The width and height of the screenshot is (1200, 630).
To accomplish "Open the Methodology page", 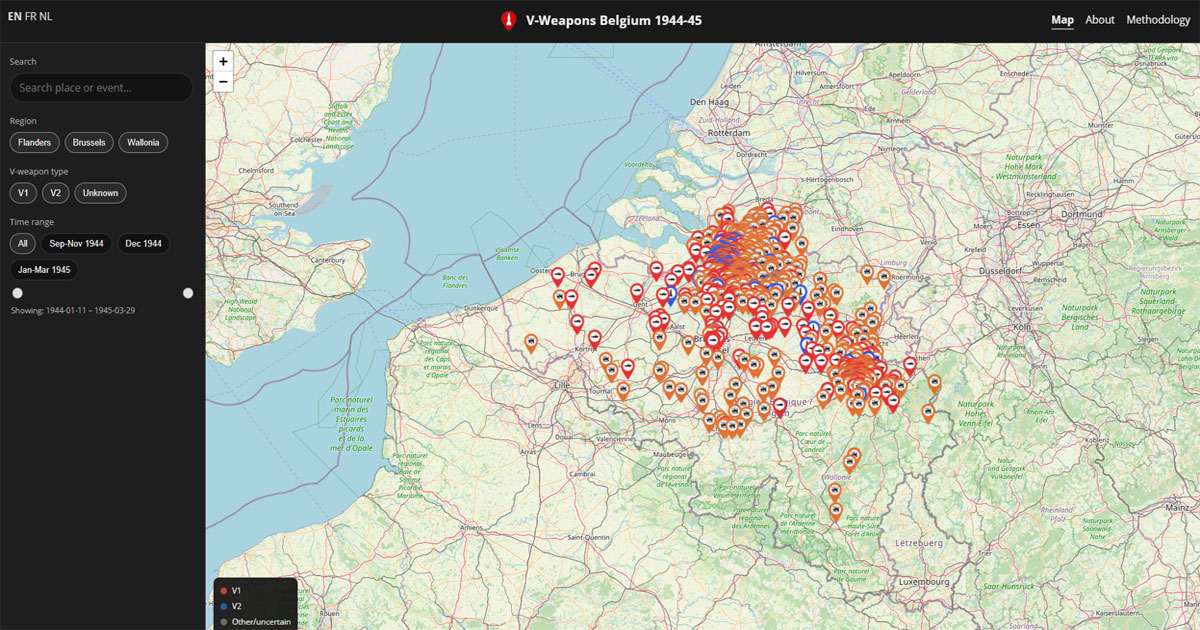I will pos(1158,19).
